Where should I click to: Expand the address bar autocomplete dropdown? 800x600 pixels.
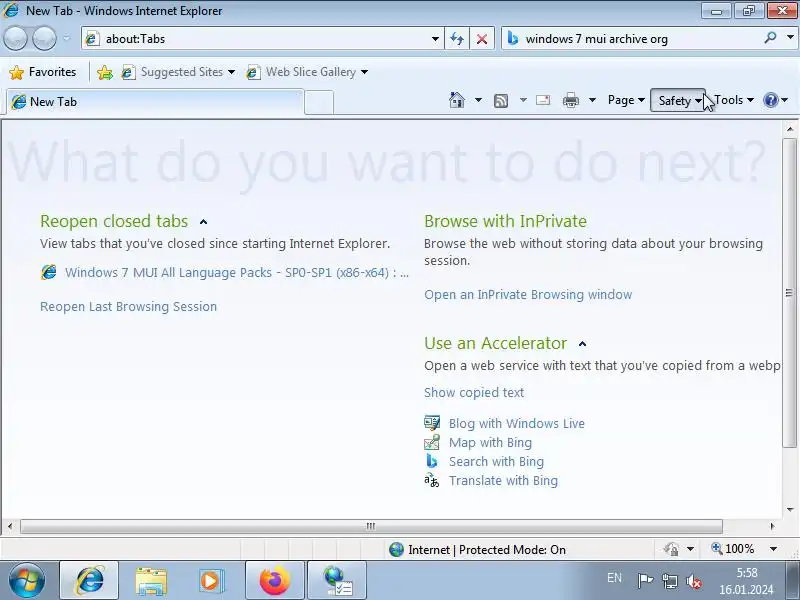435,39
